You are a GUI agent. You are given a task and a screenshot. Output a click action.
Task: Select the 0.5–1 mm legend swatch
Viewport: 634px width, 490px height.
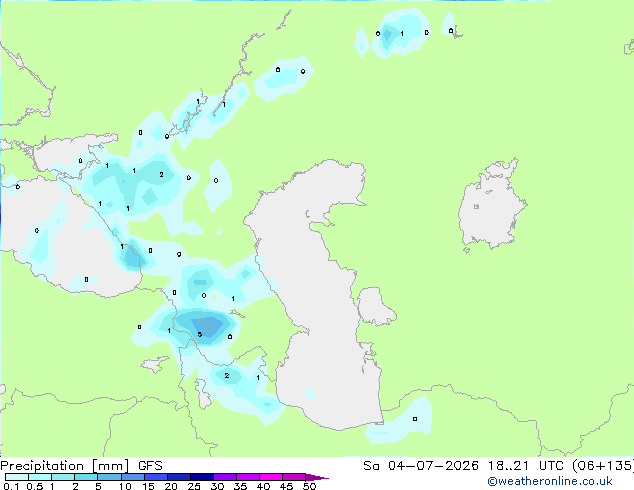click(x=40, y=477)
